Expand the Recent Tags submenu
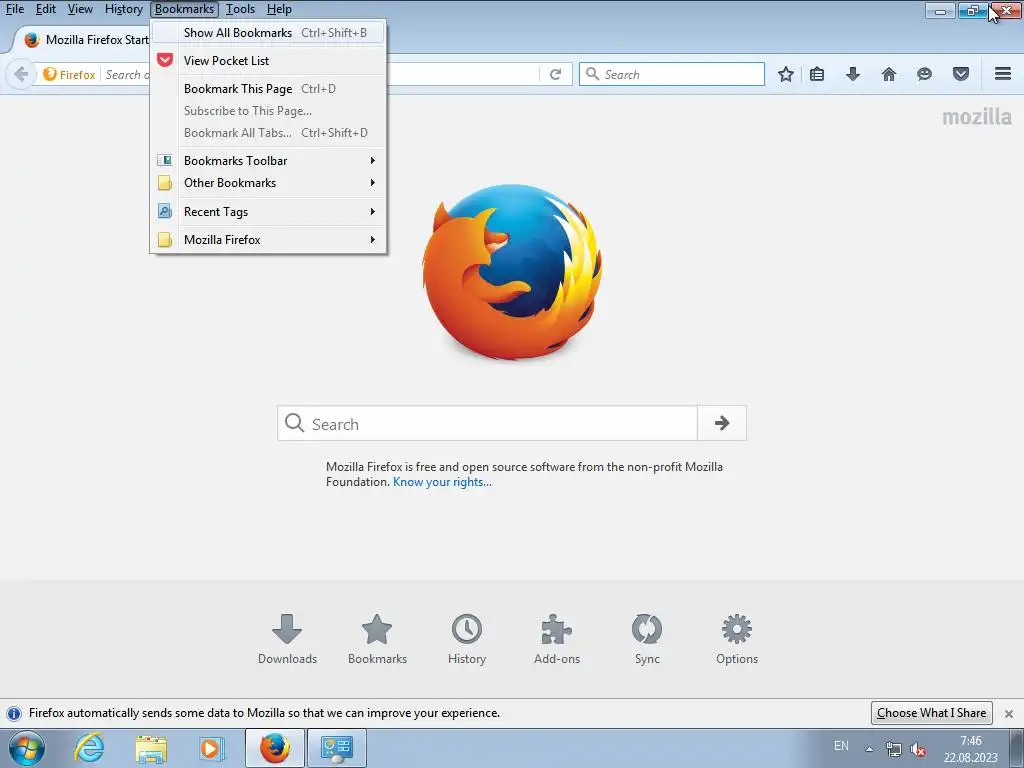This screenshot has height=768, width=1024. pyautogui.click(x=270, y=212)
